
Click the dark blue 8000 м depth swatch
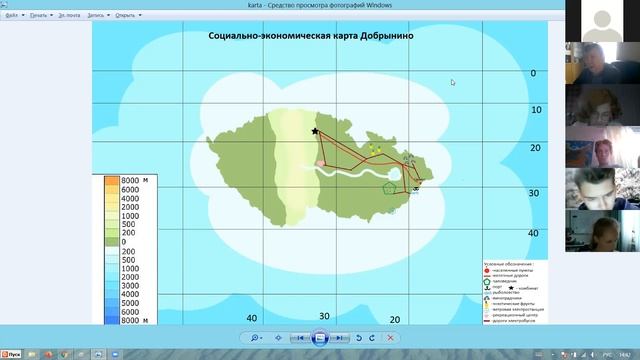pyautogui.click(x=112, y=320)
